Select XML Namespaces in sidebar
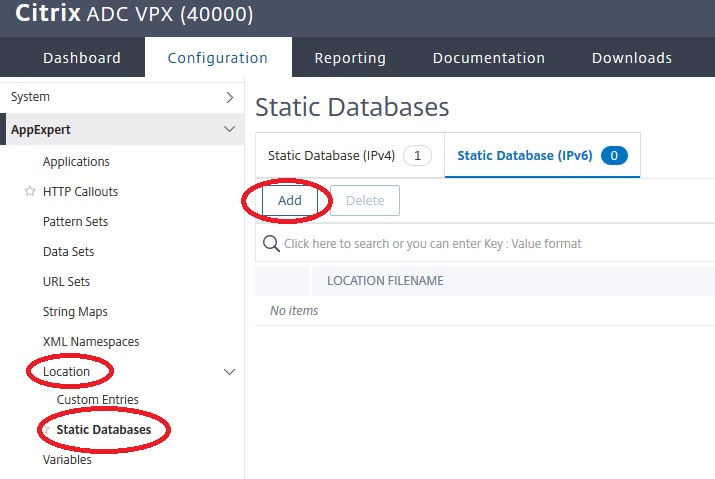 coord(91,342)
